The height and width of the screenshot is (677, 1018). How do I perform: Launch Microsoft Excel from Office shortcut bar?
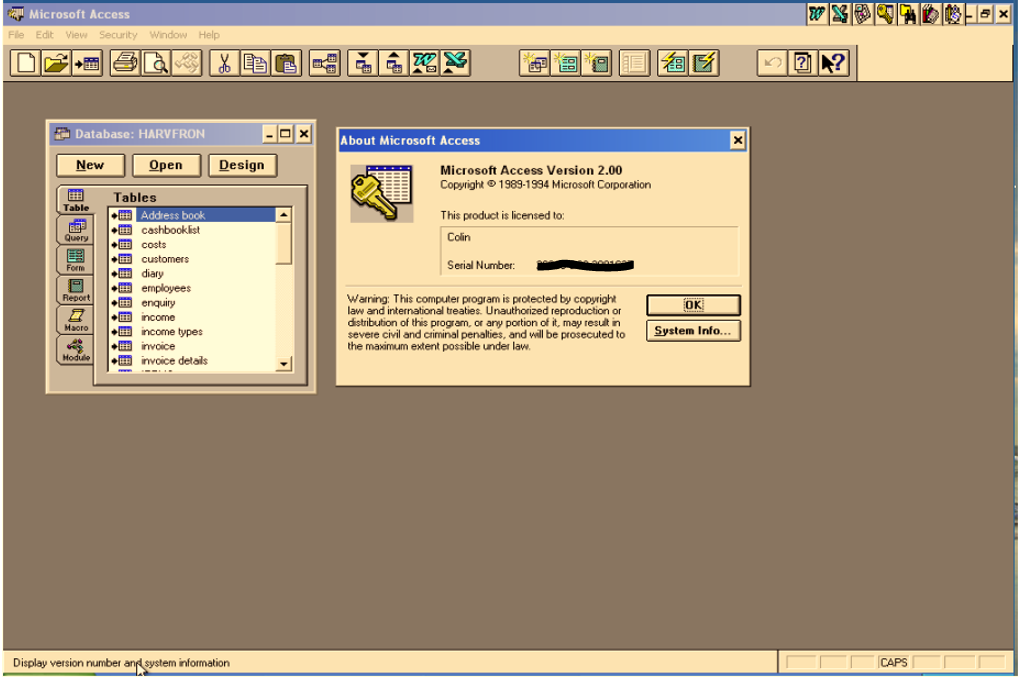[840, 14]
